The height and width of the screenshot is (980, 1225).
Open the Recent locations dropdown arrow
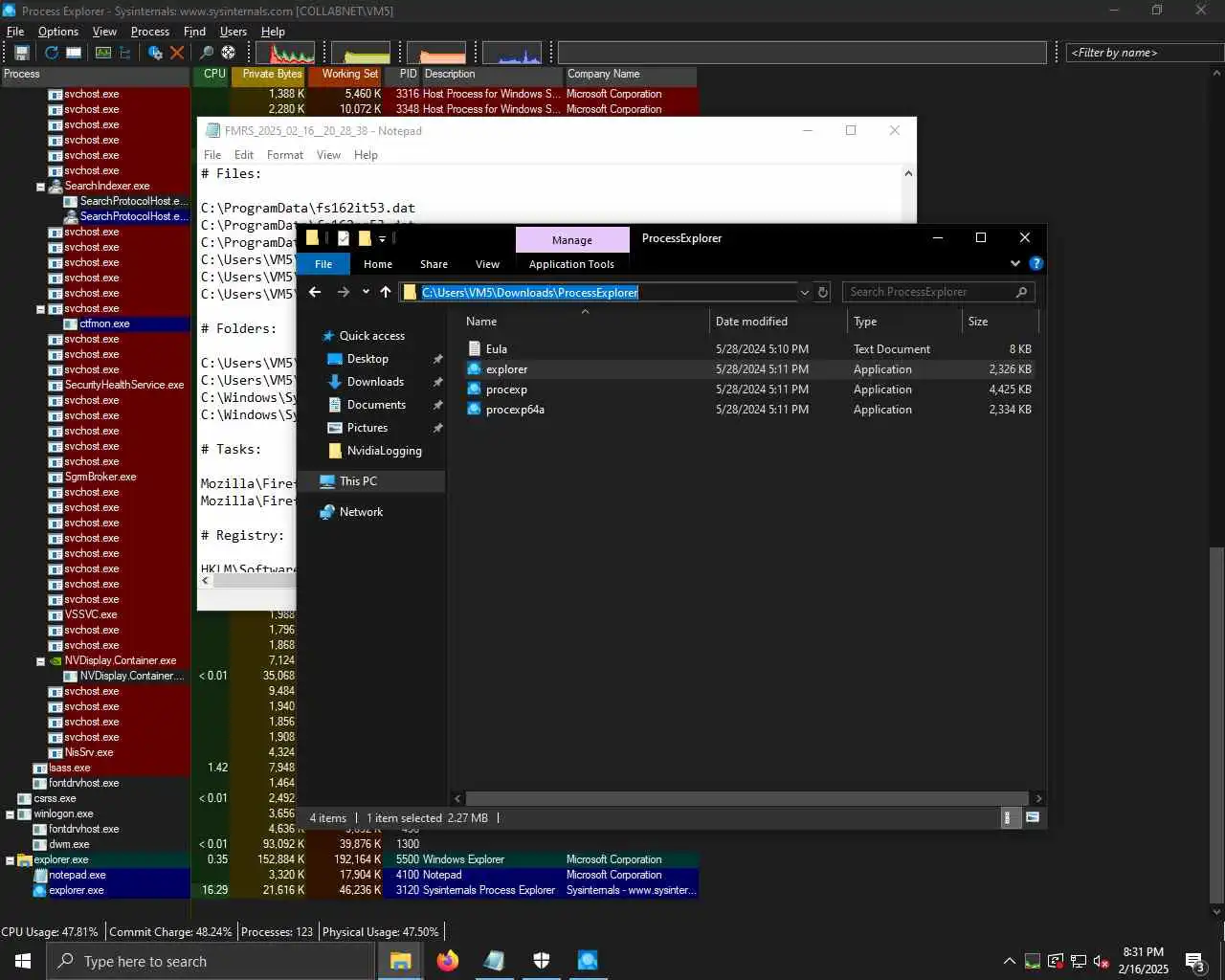coord(366,292)
